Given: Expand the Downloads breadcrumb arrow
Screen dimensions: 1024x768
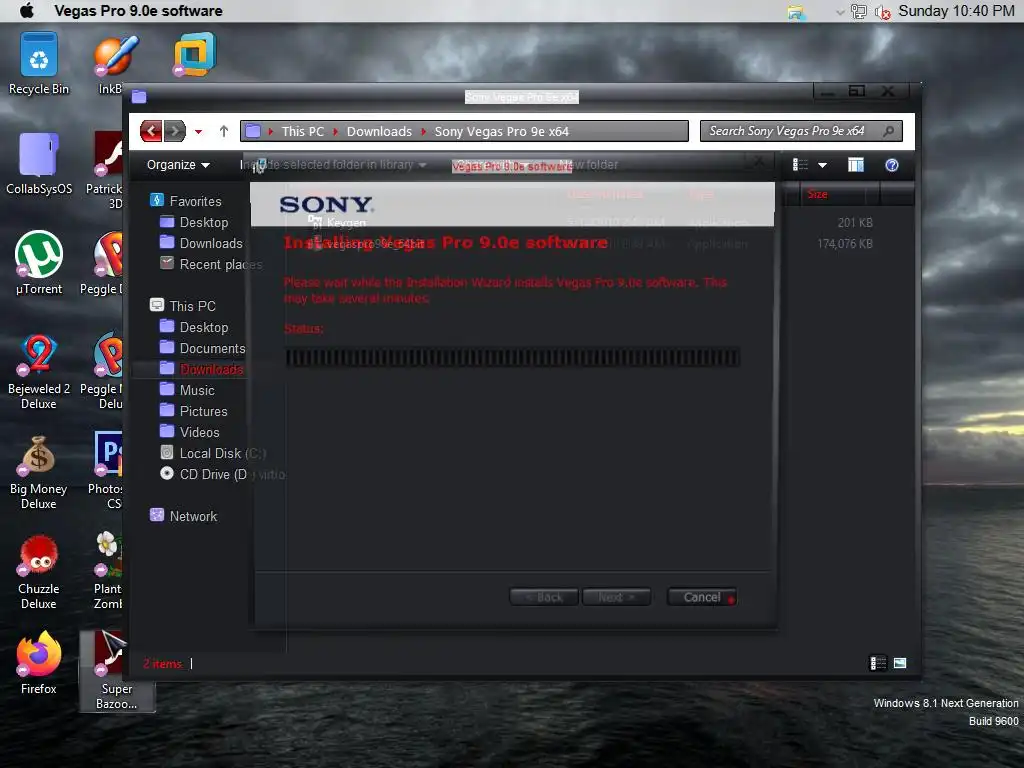Looking at the screenshot, I should [x=424, y=132].
